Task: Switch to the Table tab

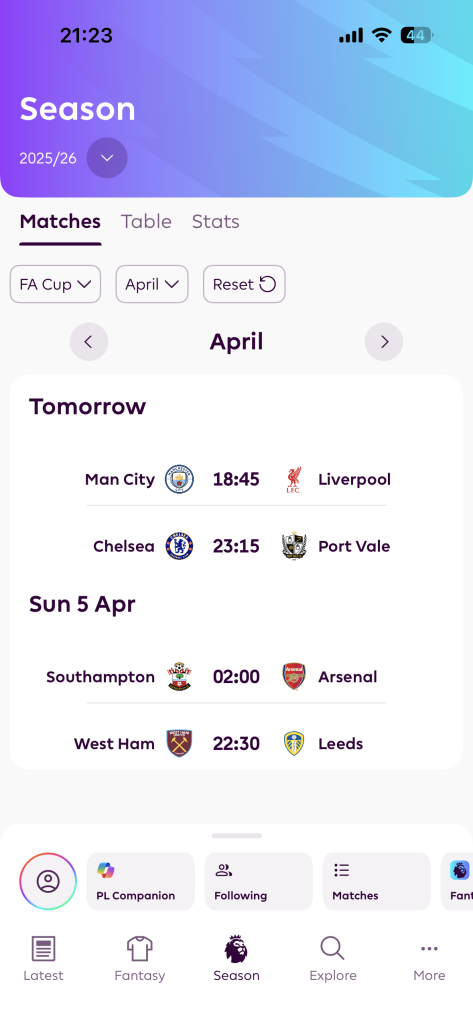Action: point(146,221)
